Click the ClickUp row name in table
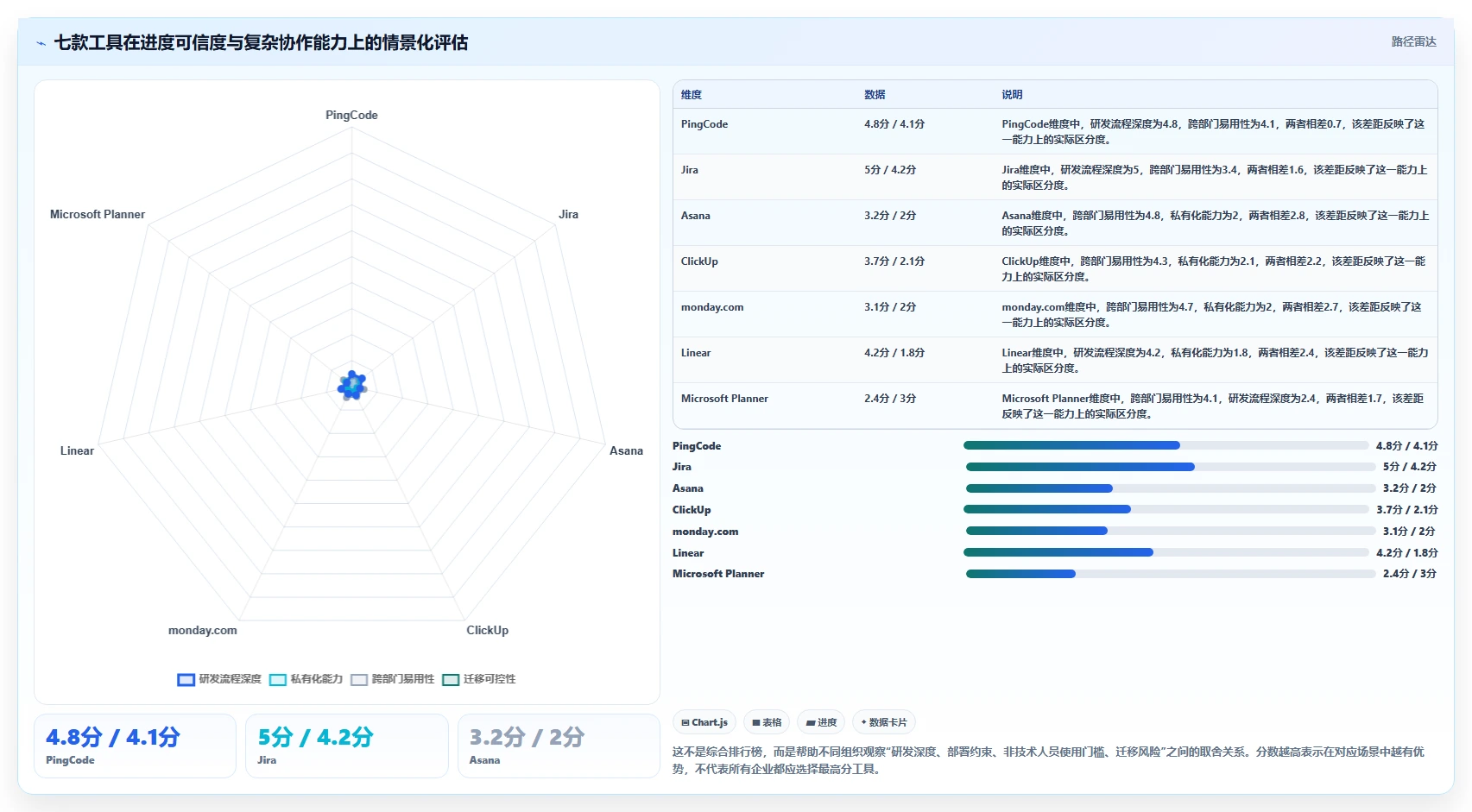 click(699, 261)
